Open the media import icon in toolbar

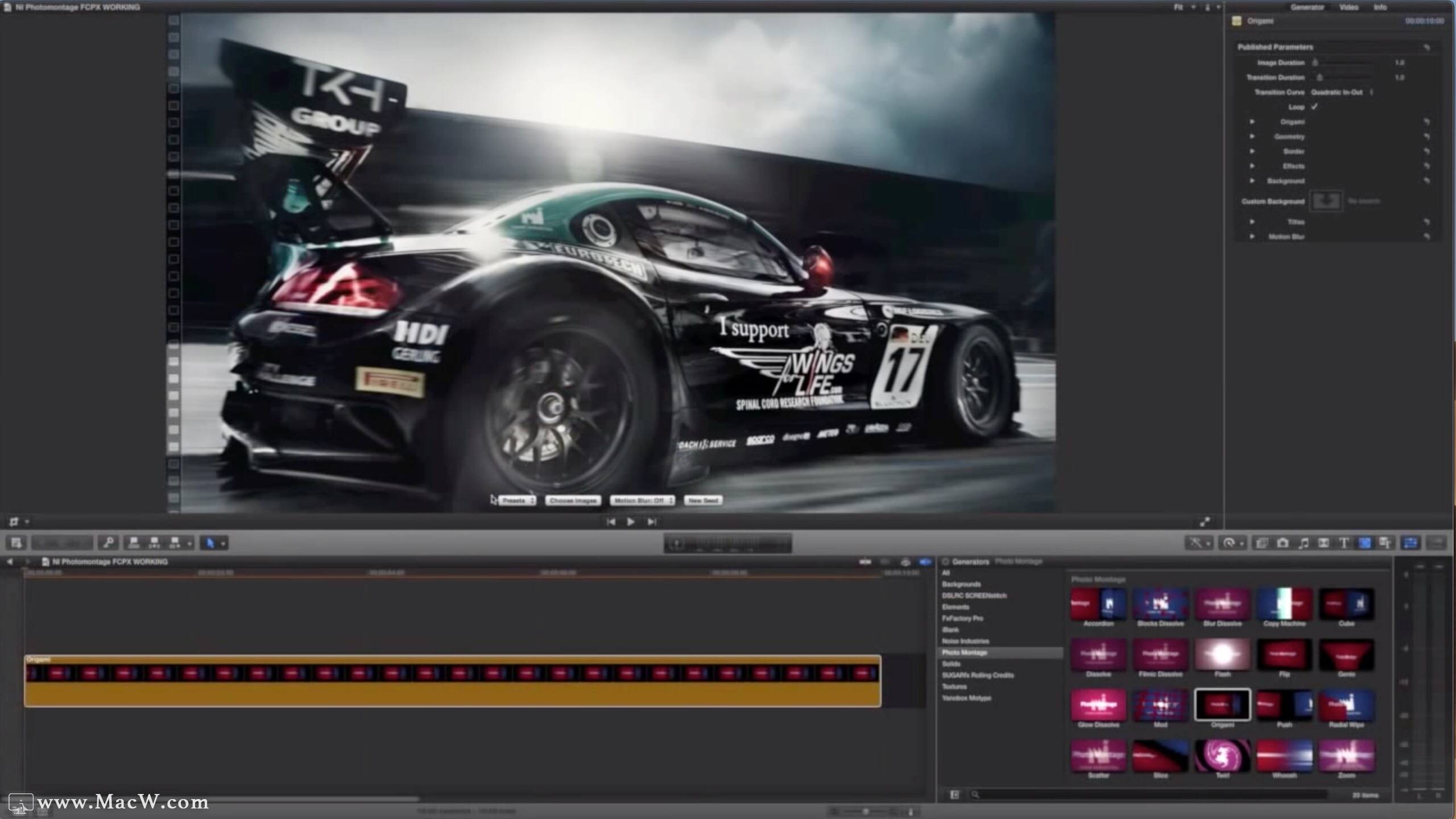pos(16,543)
